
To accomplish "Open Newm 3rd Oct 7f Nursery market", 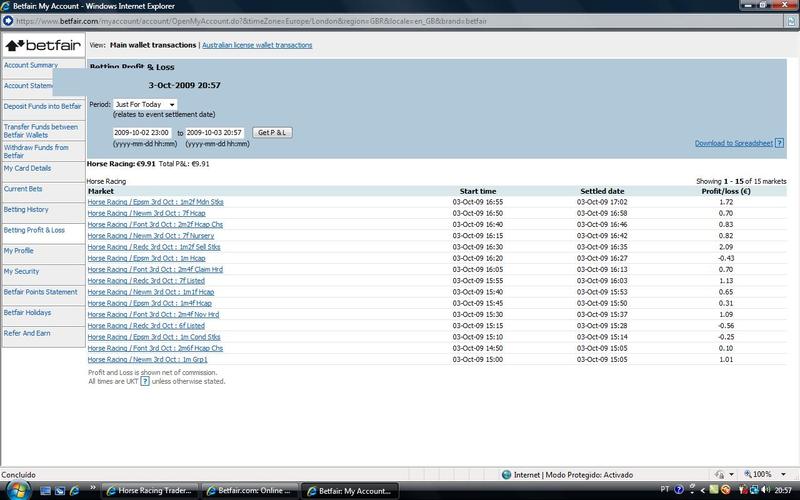I will 151,236.
